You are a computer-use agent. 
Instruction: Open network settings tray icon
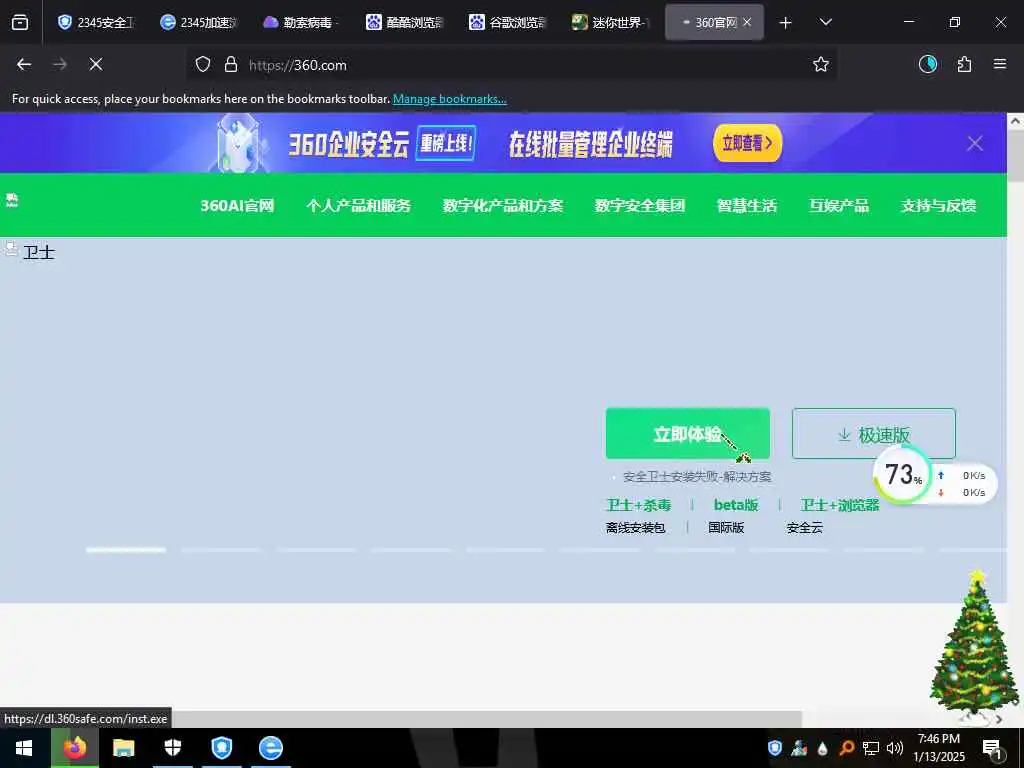pyautogui.click(x=871, y=748)
